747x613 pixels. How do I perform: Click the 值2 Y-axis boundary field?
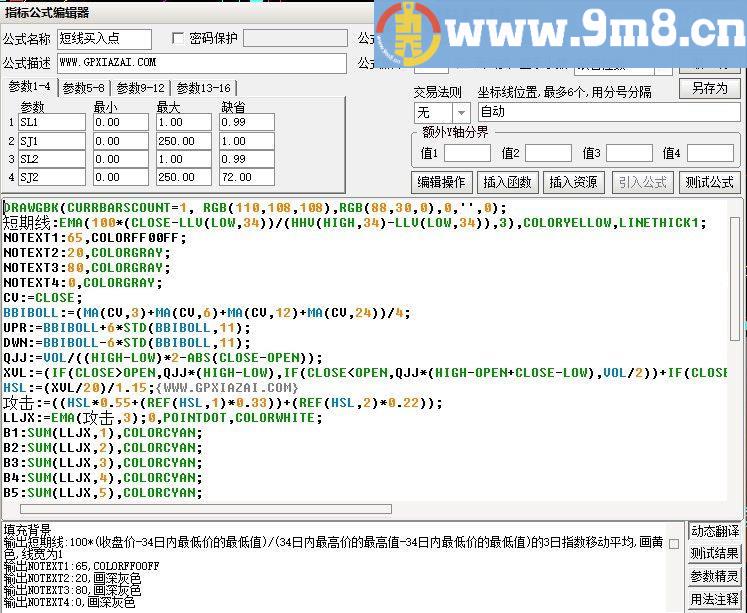click(x=548, y=153)
